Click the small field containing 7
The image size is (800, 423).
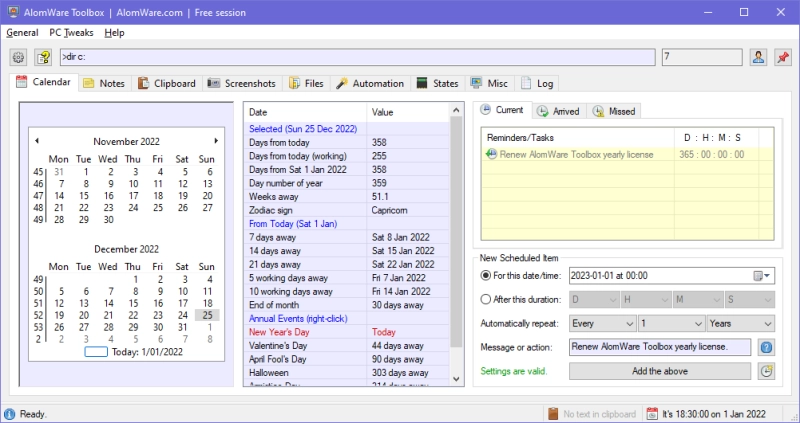(702, 57)
